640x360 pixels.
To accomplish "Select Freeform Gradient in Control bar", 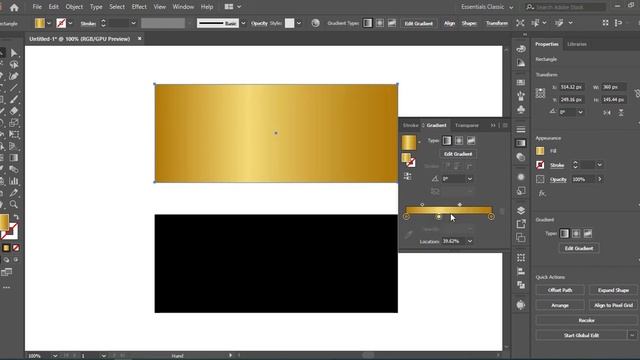I will (x=392, y=23).
